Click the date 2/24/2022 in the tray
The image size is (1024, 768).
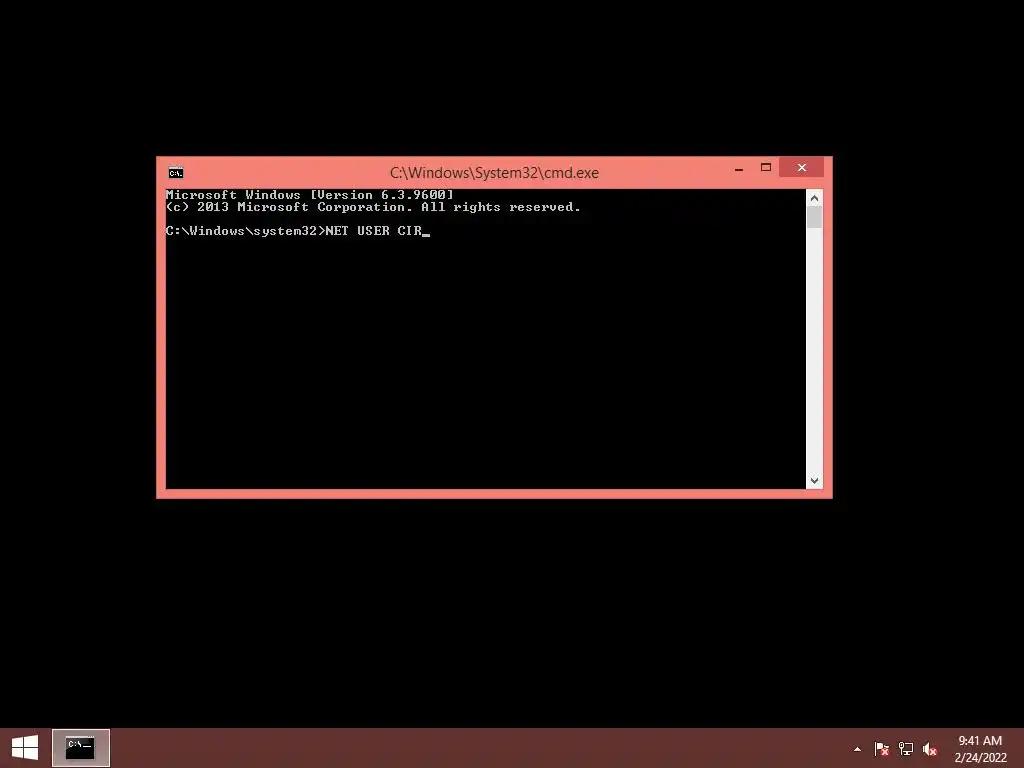[x=980, y=758]
